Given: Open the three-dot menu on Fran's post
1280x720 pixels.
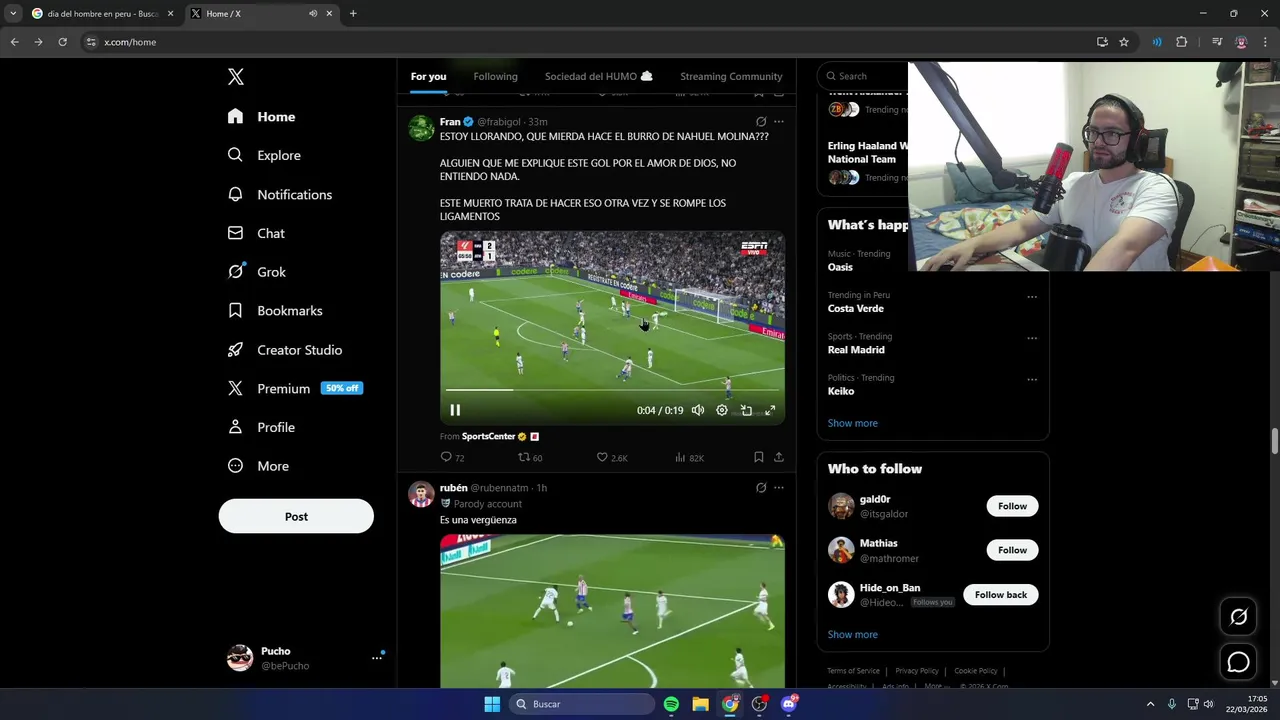Looking at the screenshot, I should tap(778, 122).
